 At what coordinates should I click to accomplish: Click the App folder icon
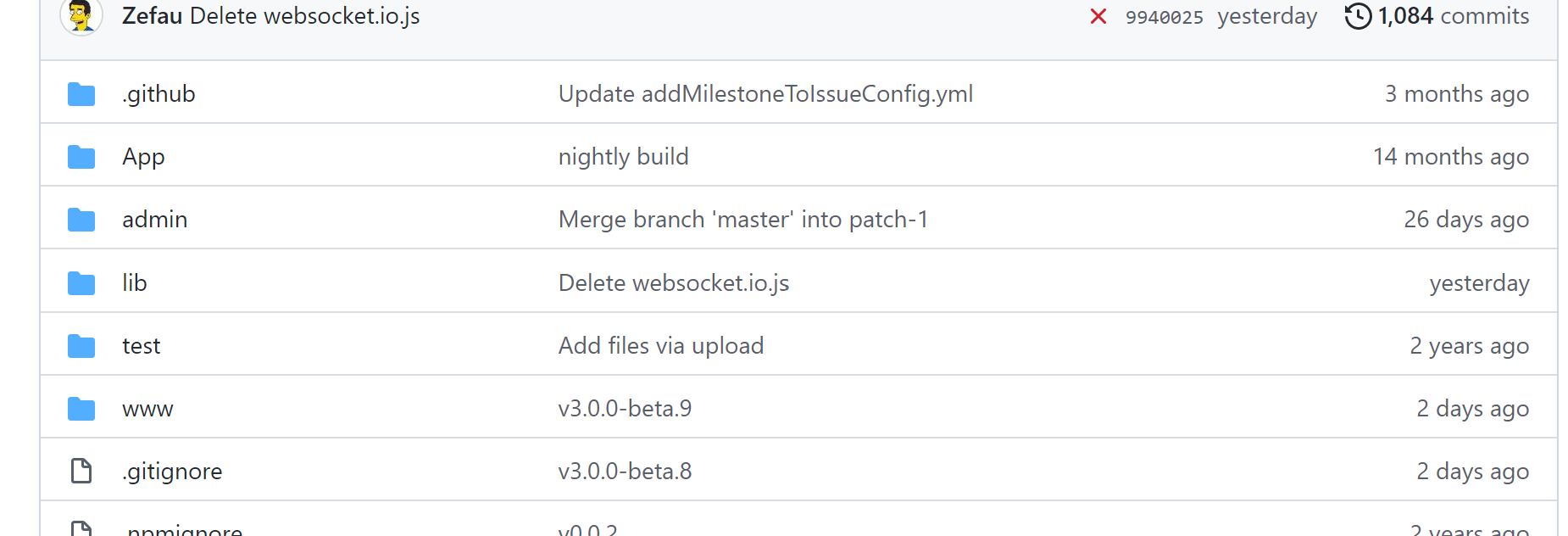(x=81, y=156)
